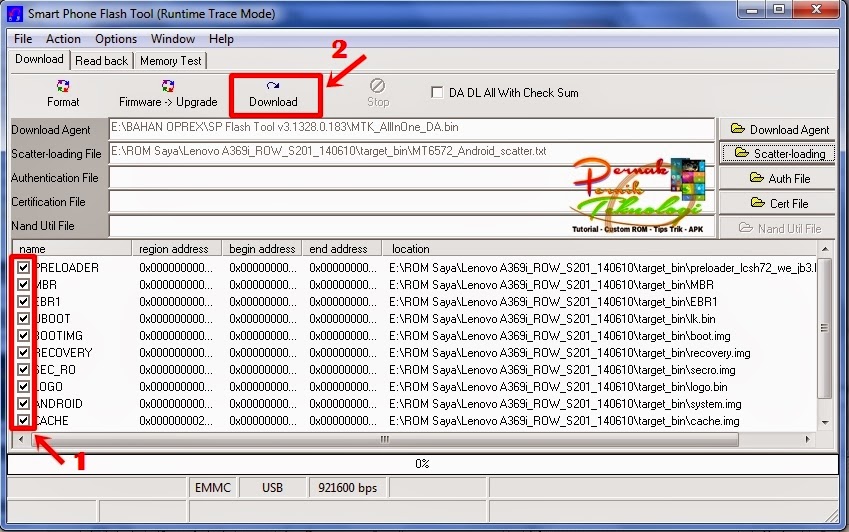Switch to the Read back tab
The image size is (849, 532).
coord(102,61)
